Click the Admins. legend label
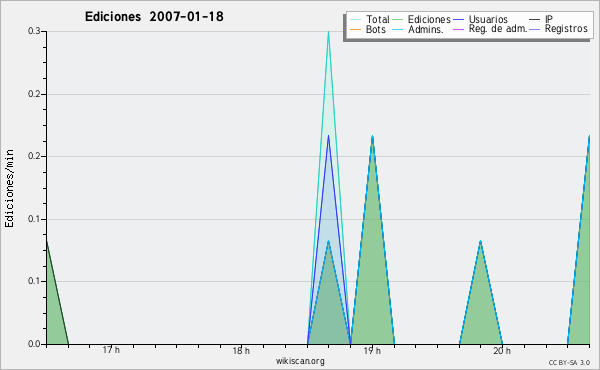Screen dimensions: 600x370 [x=426, y=29]
